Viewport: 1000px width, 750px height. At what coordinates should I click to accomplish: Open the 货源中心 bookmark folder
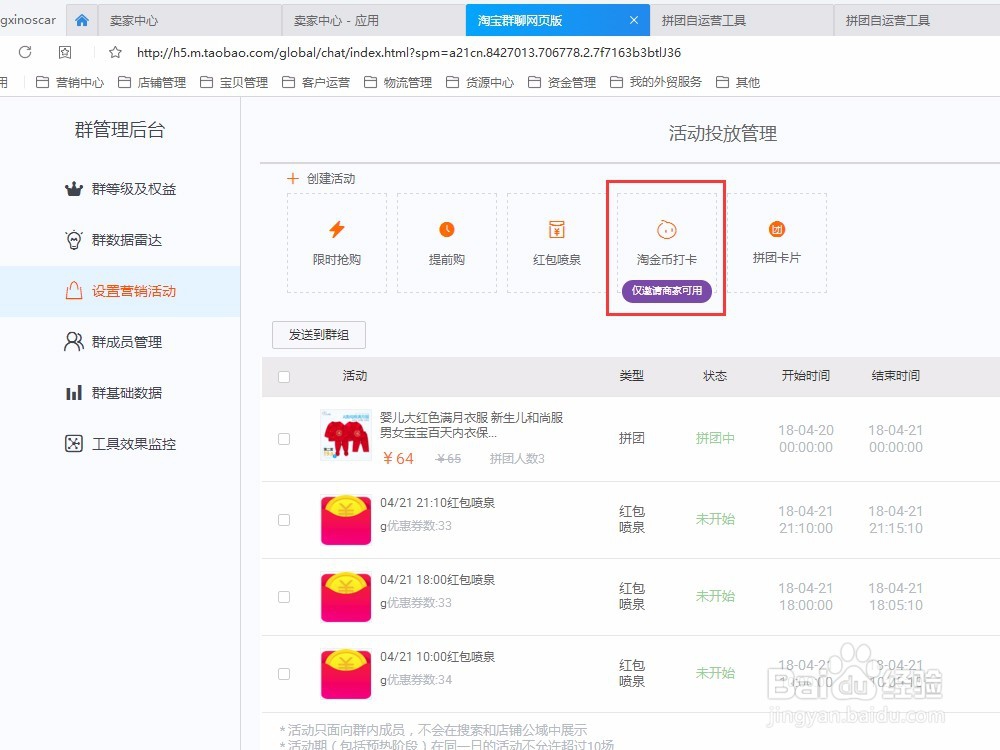[x=480, y=82]
